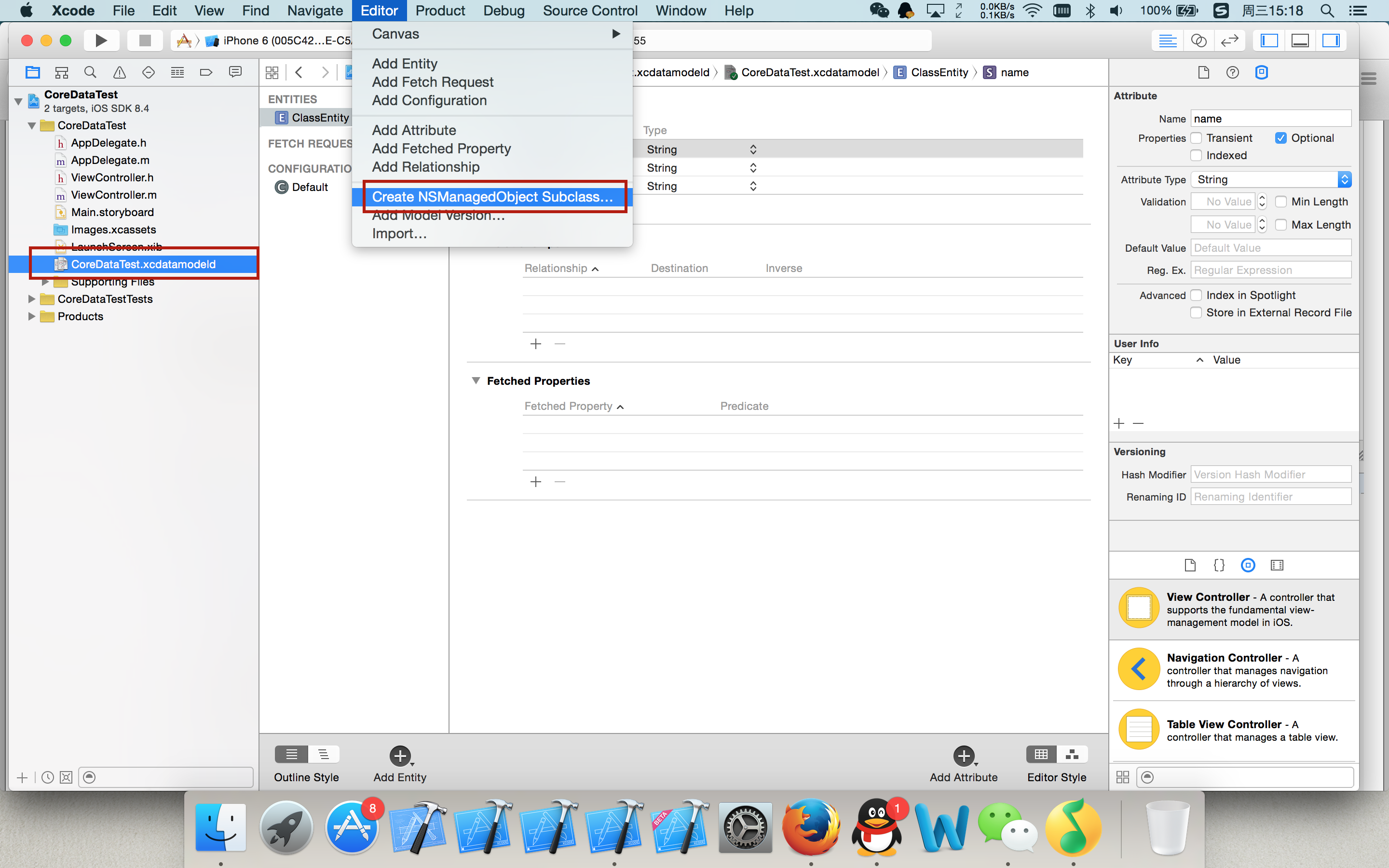The image size is (1389, 868).
Task: Expand the Fetched Properties section
Action: pyautogui.click(x=476, y=380)
